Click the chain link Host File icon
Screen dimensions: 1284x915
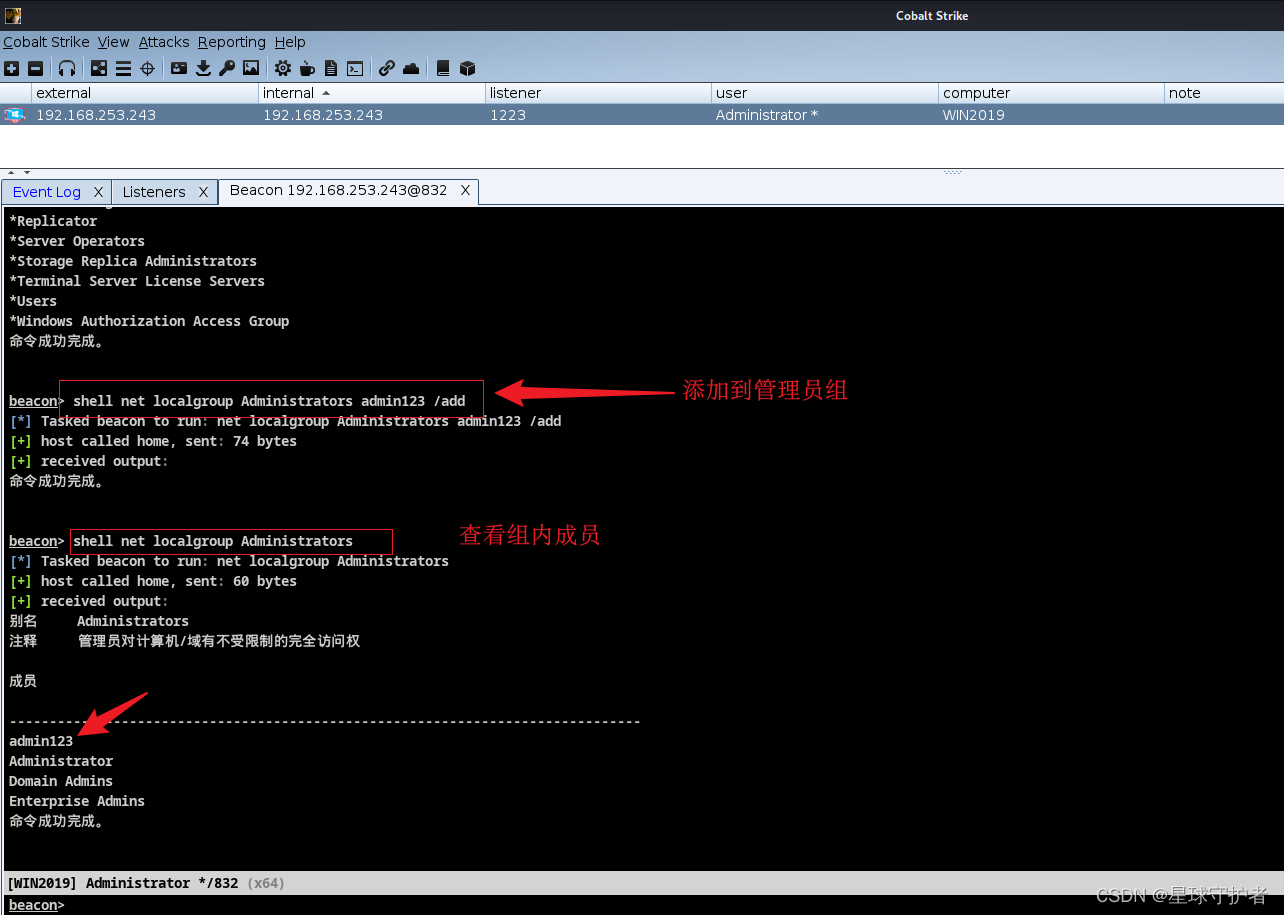pyautogui.click(x=387, y=68)
